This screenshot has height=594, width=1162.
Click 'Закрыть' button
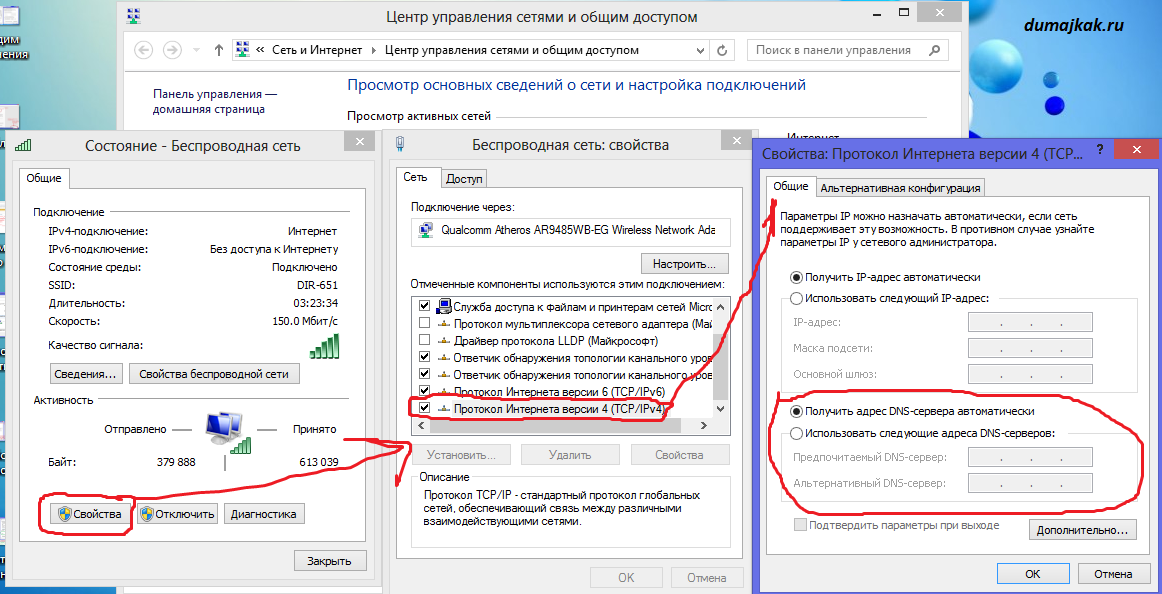pos(330,561)
